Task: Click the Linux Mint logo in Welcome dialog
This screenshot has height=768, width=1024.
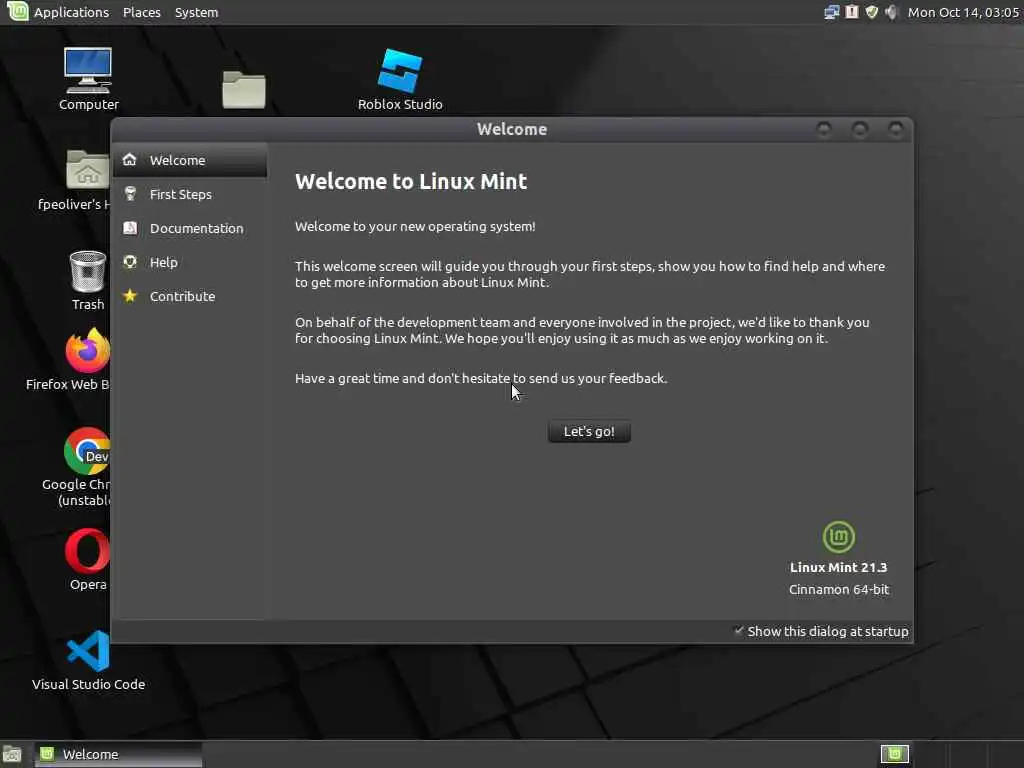Action: coord(839,537)
